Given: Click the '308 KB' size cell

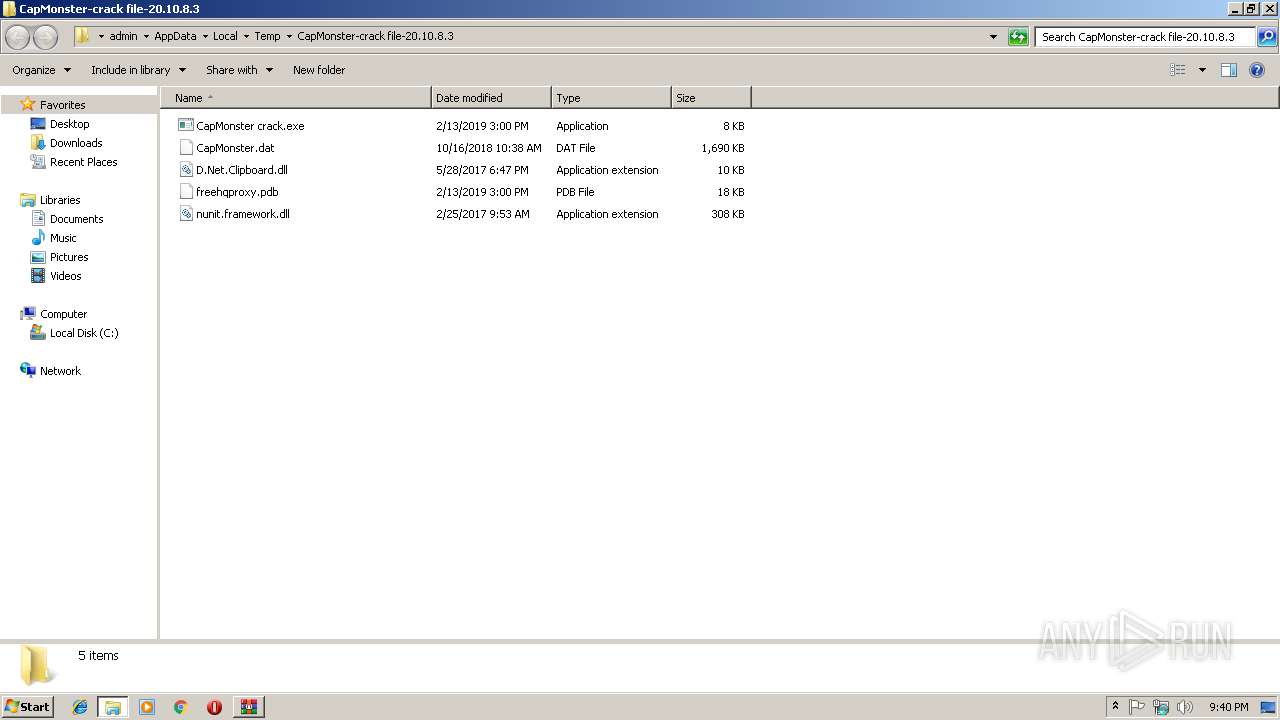Looking at the screenshot, I should (x=728, y=214).
